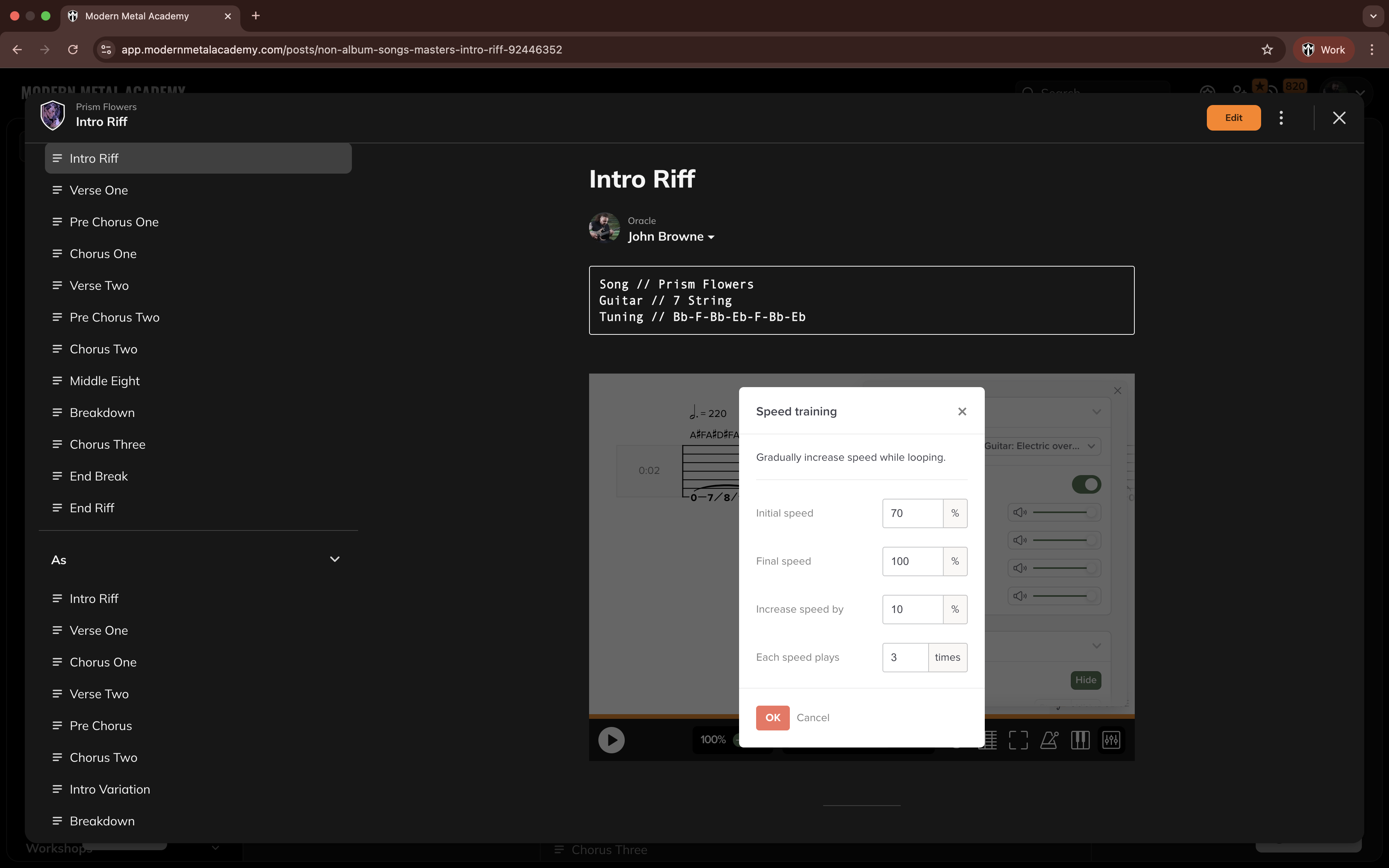Open the metronome icon
This screenshot has height=868, width=1389.
[1049, 740]
